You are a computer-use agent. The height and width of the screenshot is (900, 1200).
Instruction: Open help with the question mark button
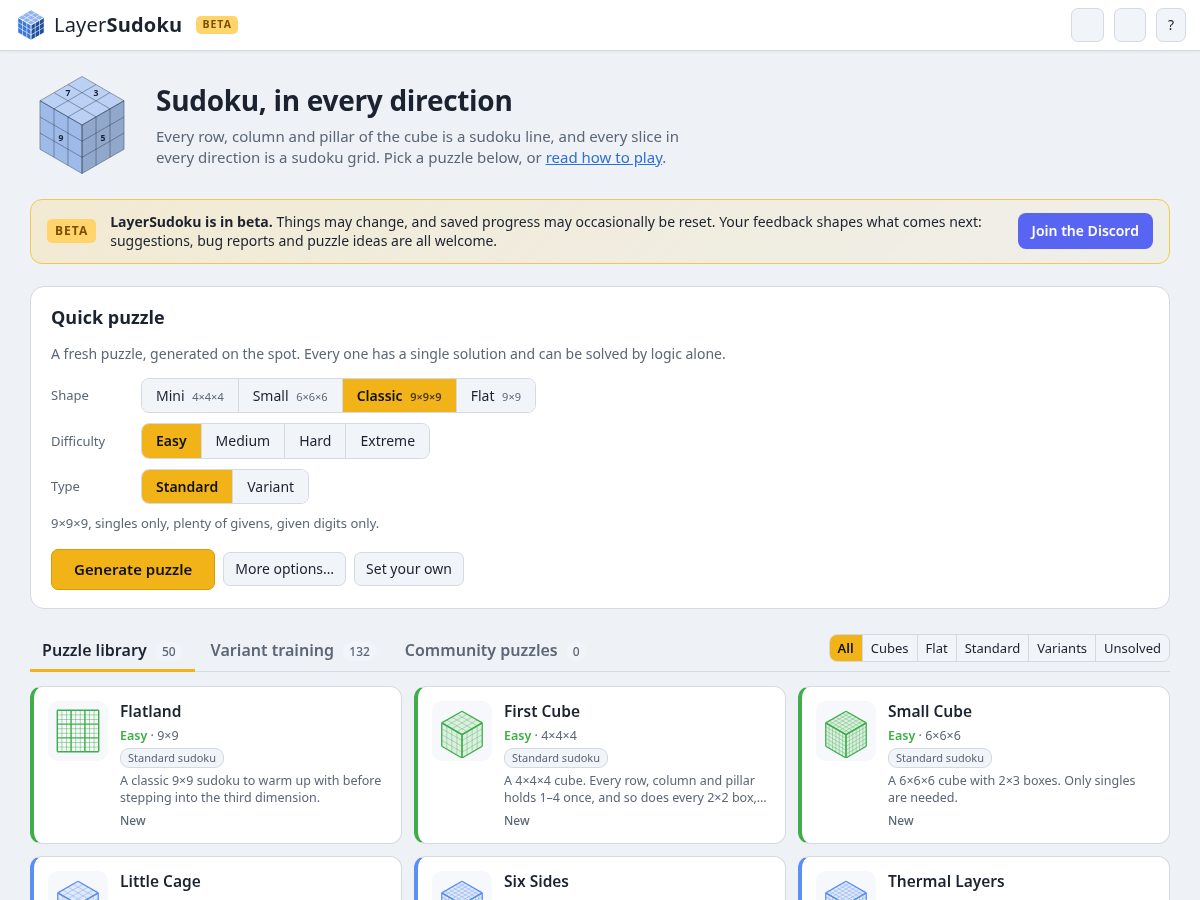point(1171,25)
